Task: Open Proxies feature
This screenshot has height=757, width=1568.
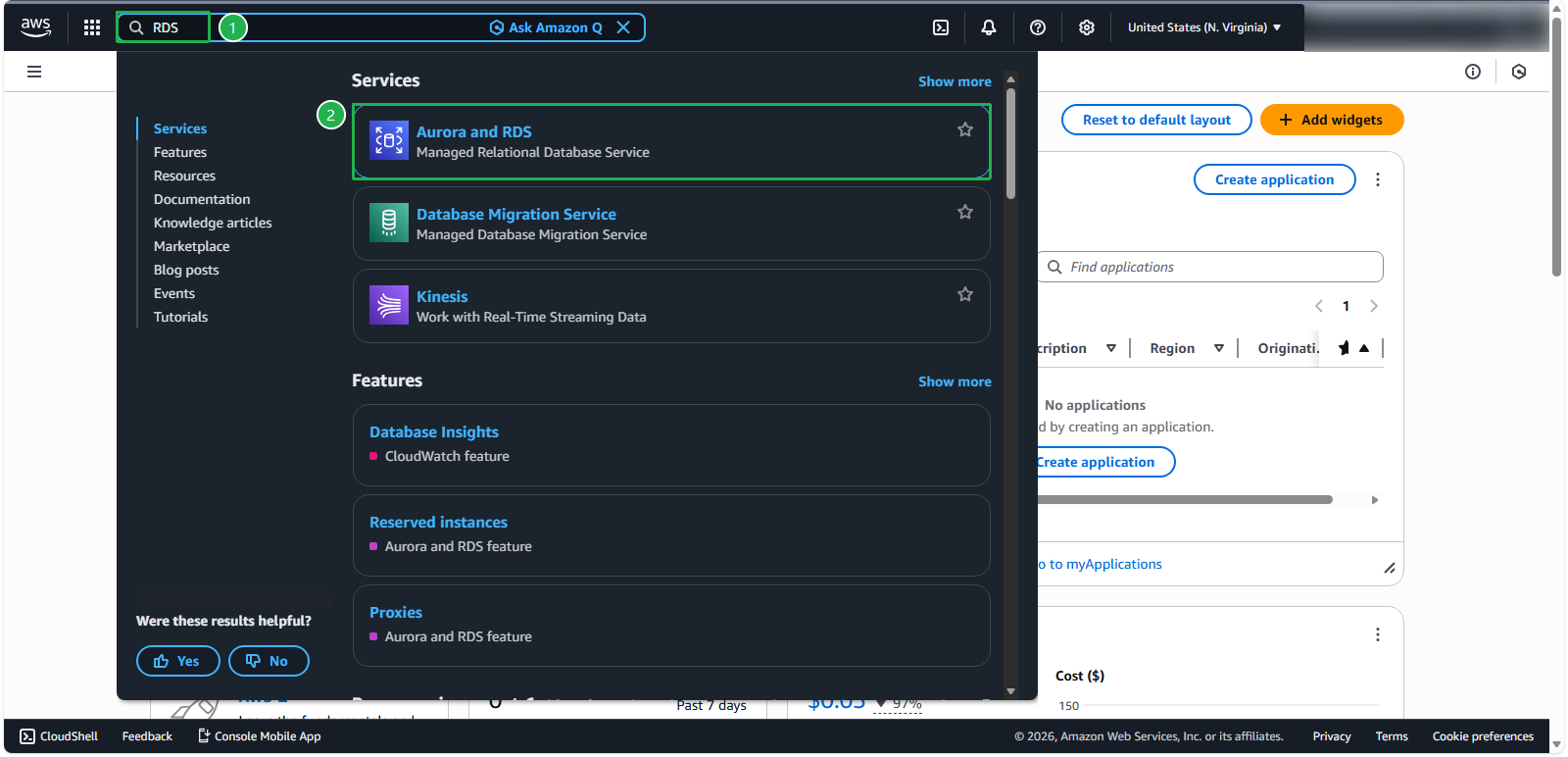Action: (x=396, y=612)
